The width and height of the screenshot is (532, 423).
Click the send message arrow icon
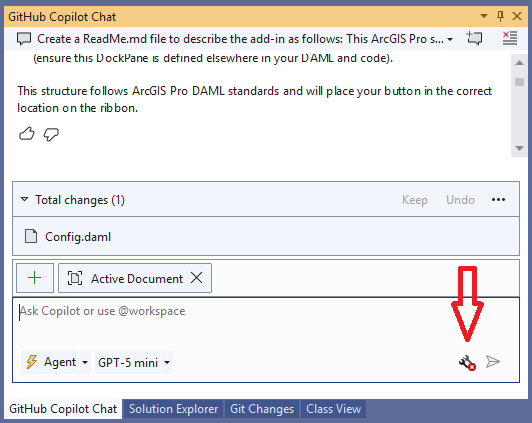point(493,362)
